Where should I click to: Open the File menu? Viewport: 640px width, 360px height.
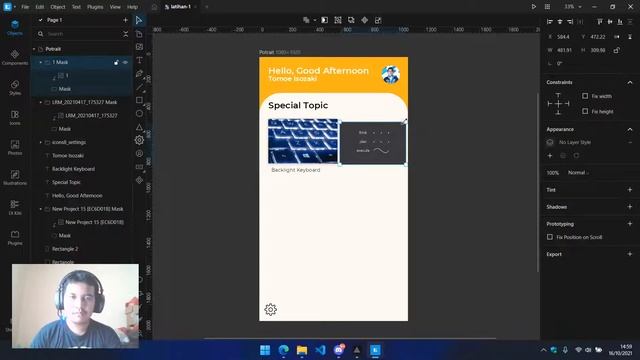[25, 7]
